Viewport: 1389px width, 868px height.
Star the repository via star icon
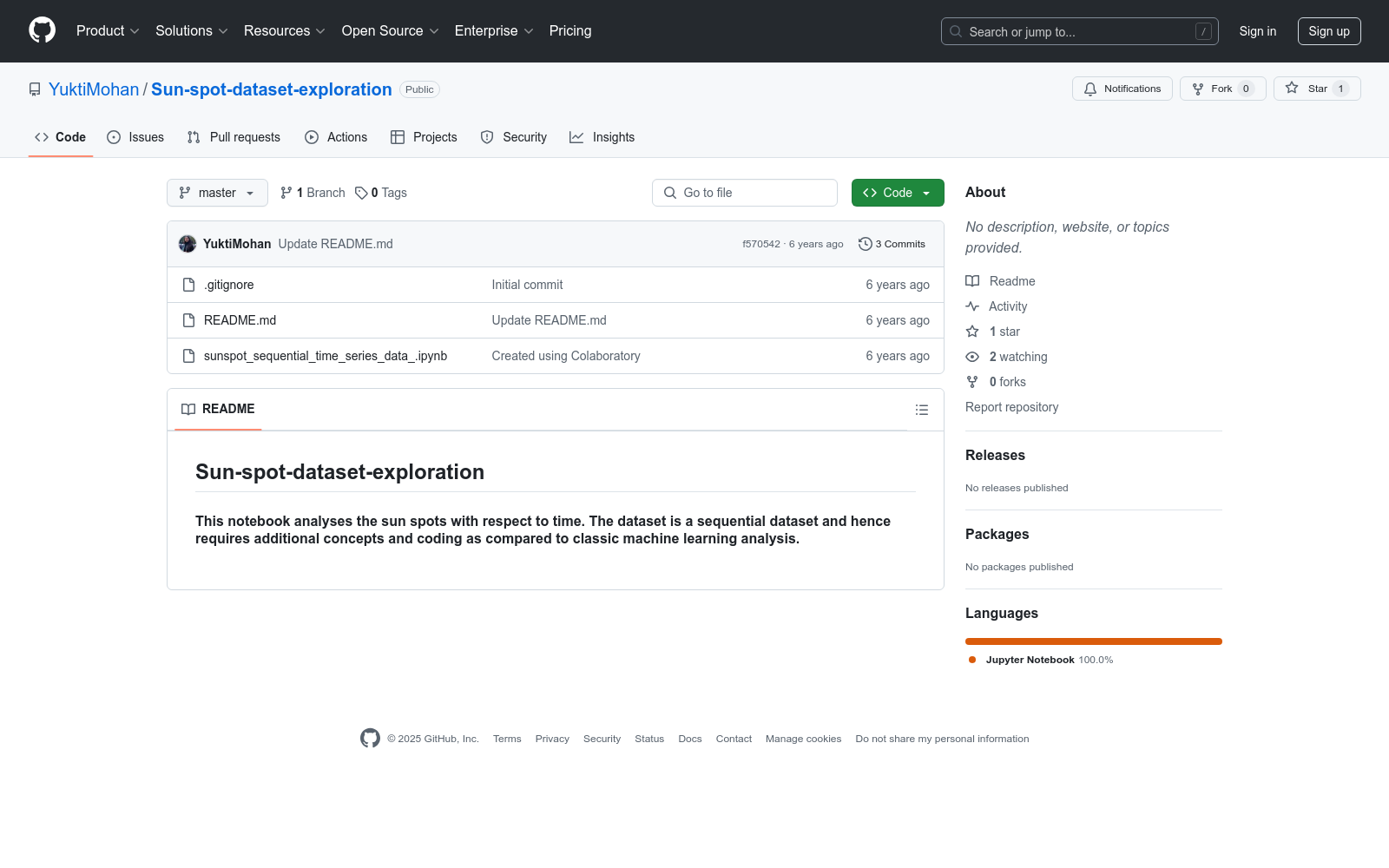[1292, 88]
